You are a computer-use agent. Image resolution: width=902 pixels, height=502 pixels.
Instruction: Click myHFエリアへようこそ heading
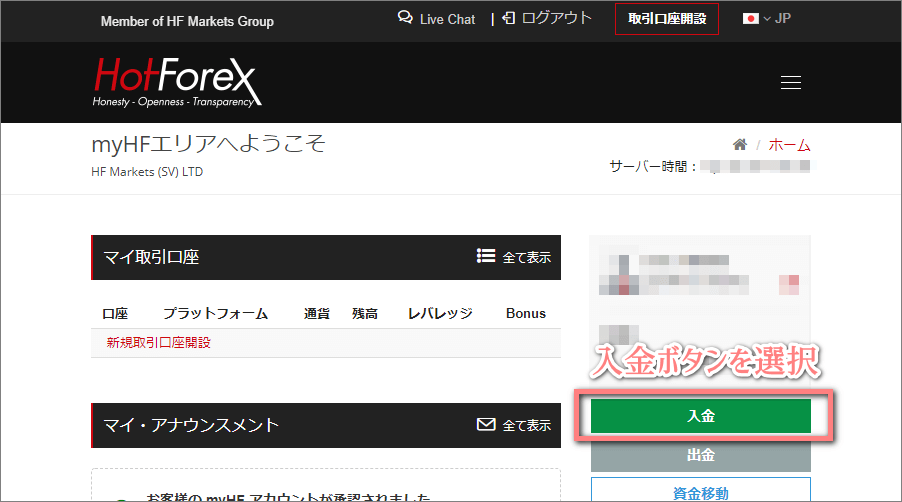[x=208, y=144]
